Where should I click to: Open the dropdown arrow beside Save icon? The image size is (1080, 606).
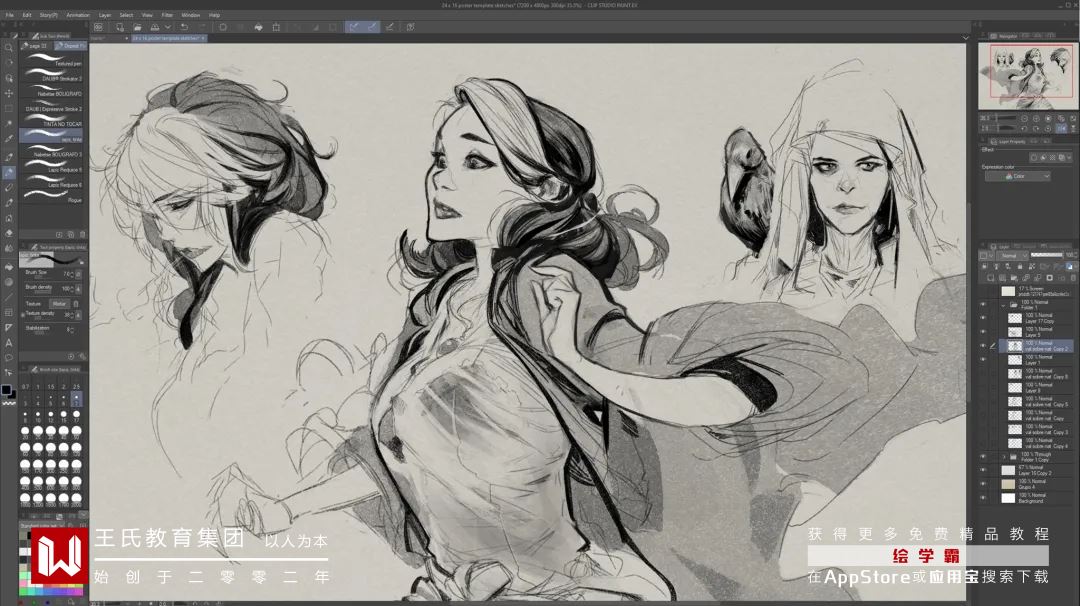click(167, 27)
